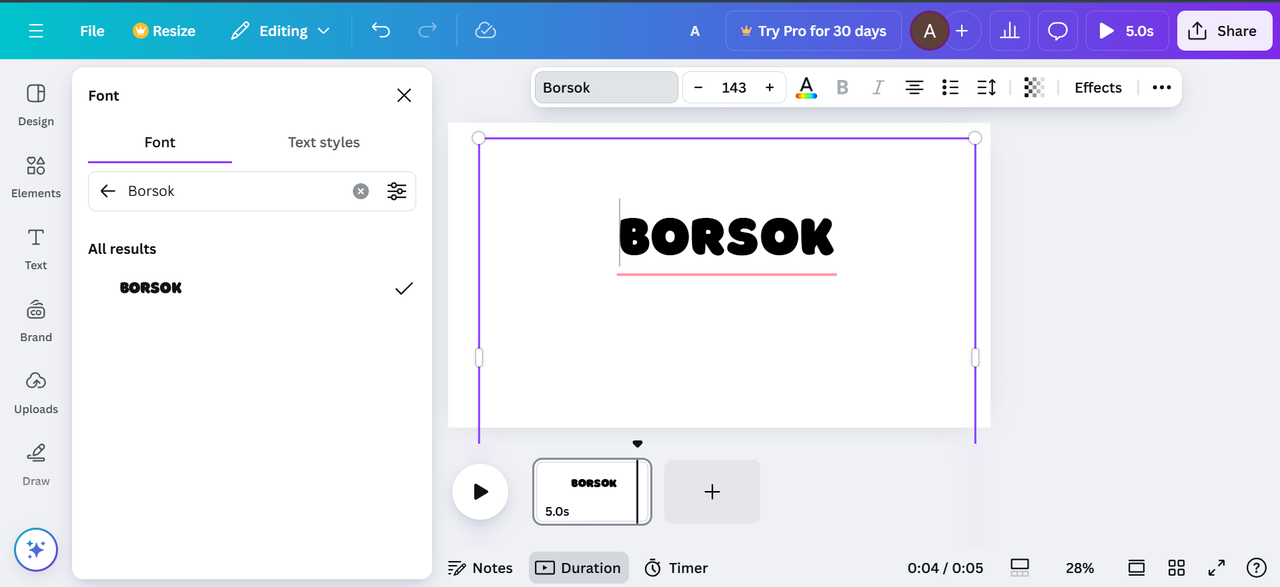Open the text color picker
Image resolution: width=1280 pixels, height=587 pixels.
tap(806, 88)
